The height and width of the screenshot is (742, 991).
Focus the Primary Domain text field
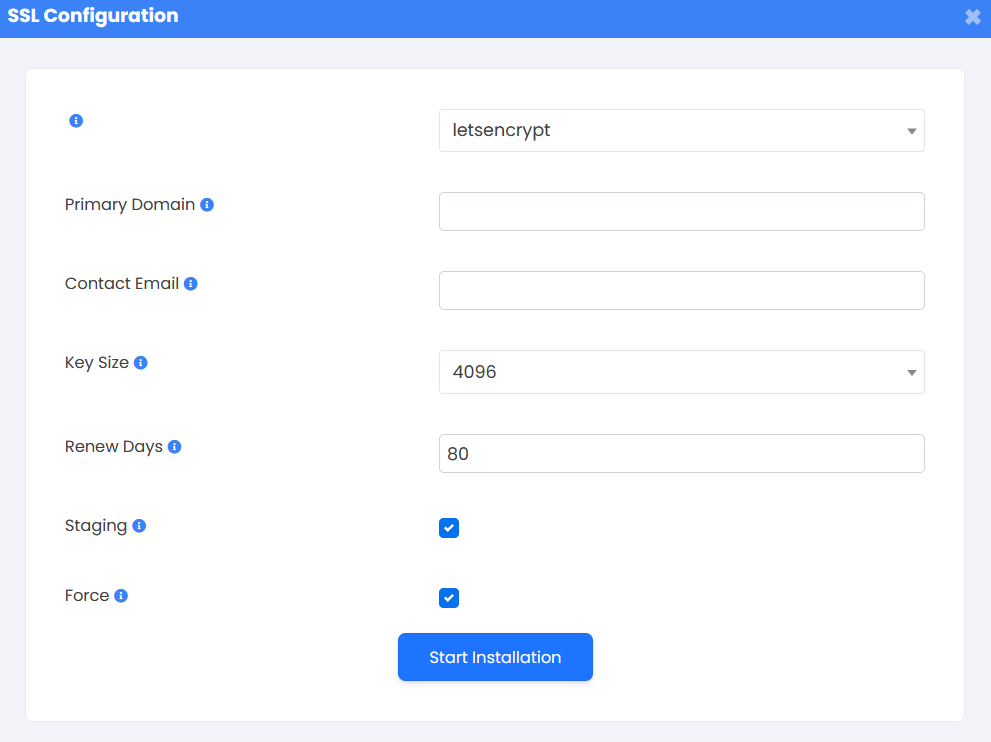tap(681, 212)
